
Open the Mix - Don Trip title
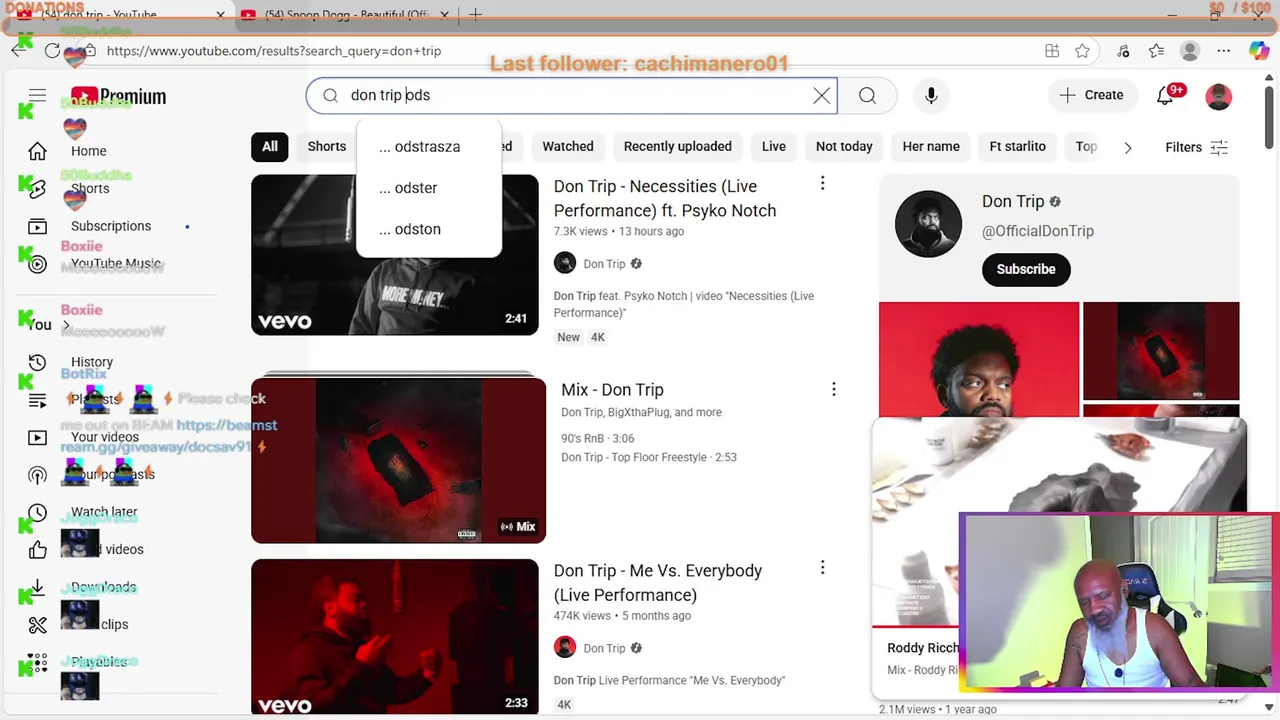point(612,390)
